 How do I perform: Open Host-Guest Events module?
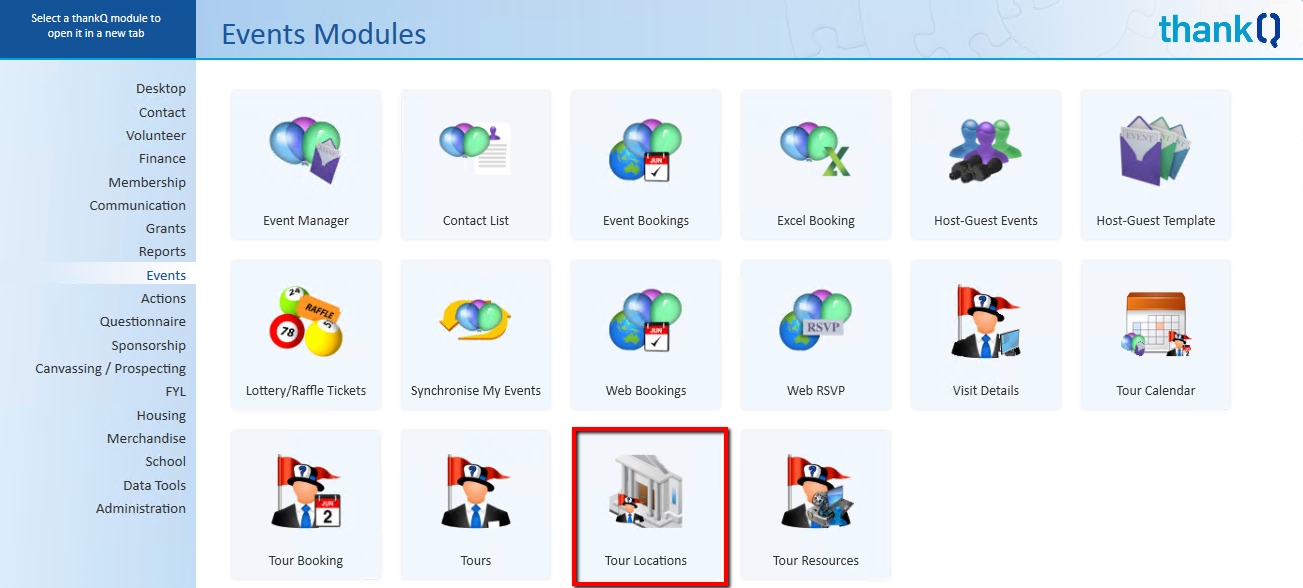point(986,152)
